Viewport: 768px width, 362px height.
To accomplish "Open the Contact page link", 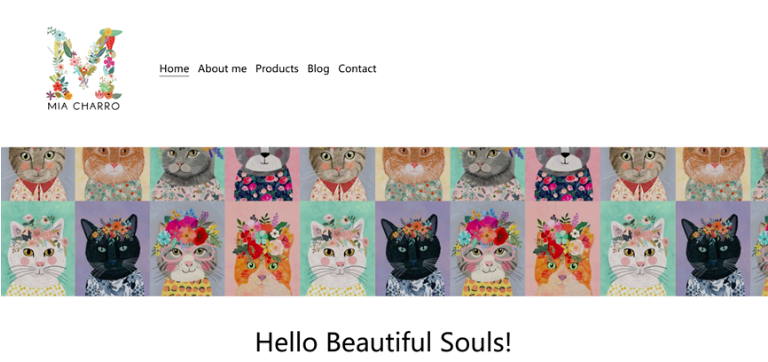I will pyautogui.click(x=357, y=69).
